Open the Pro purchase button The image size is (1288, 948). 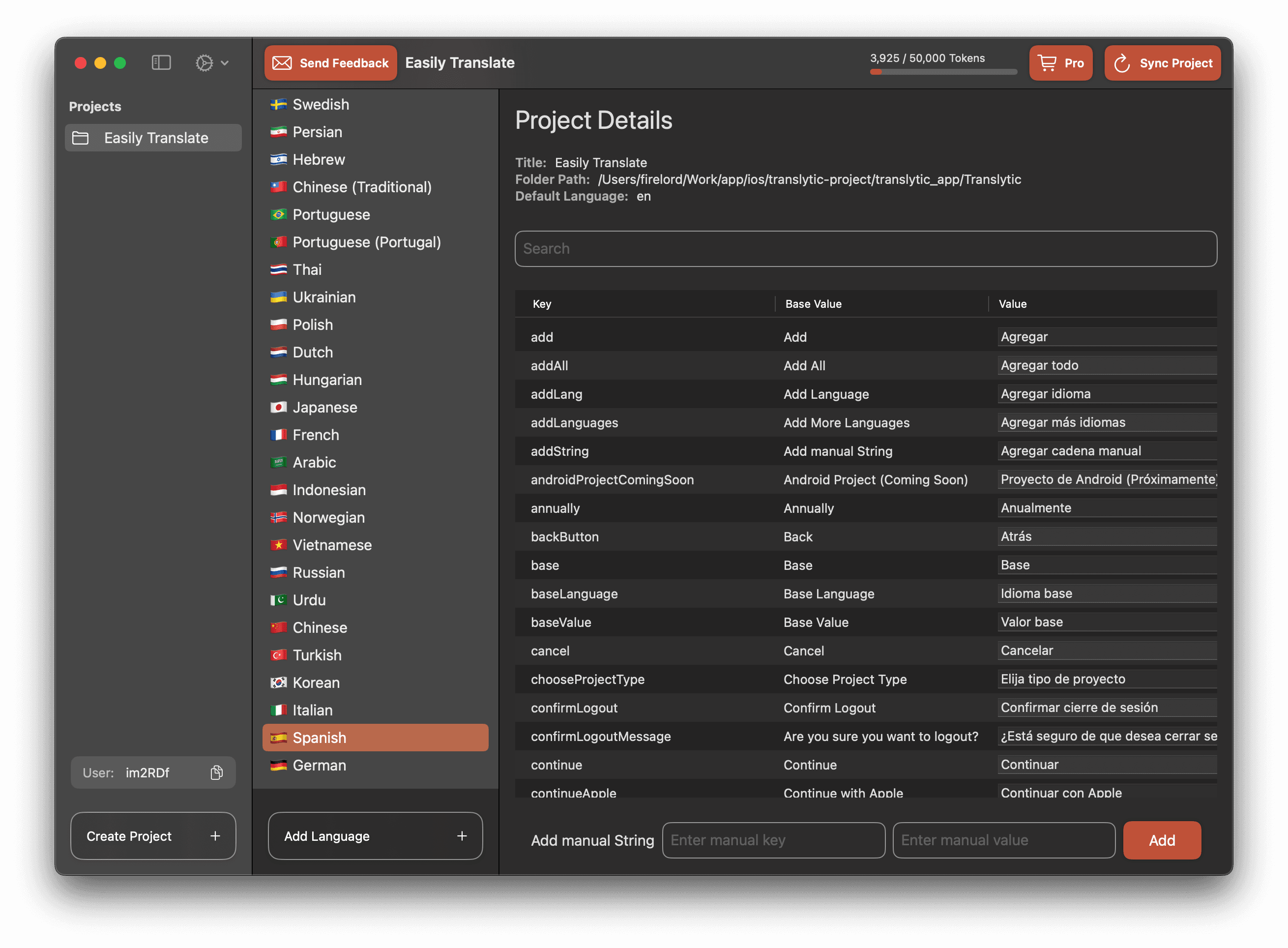pyautogui.click(x=1060, y=62)
